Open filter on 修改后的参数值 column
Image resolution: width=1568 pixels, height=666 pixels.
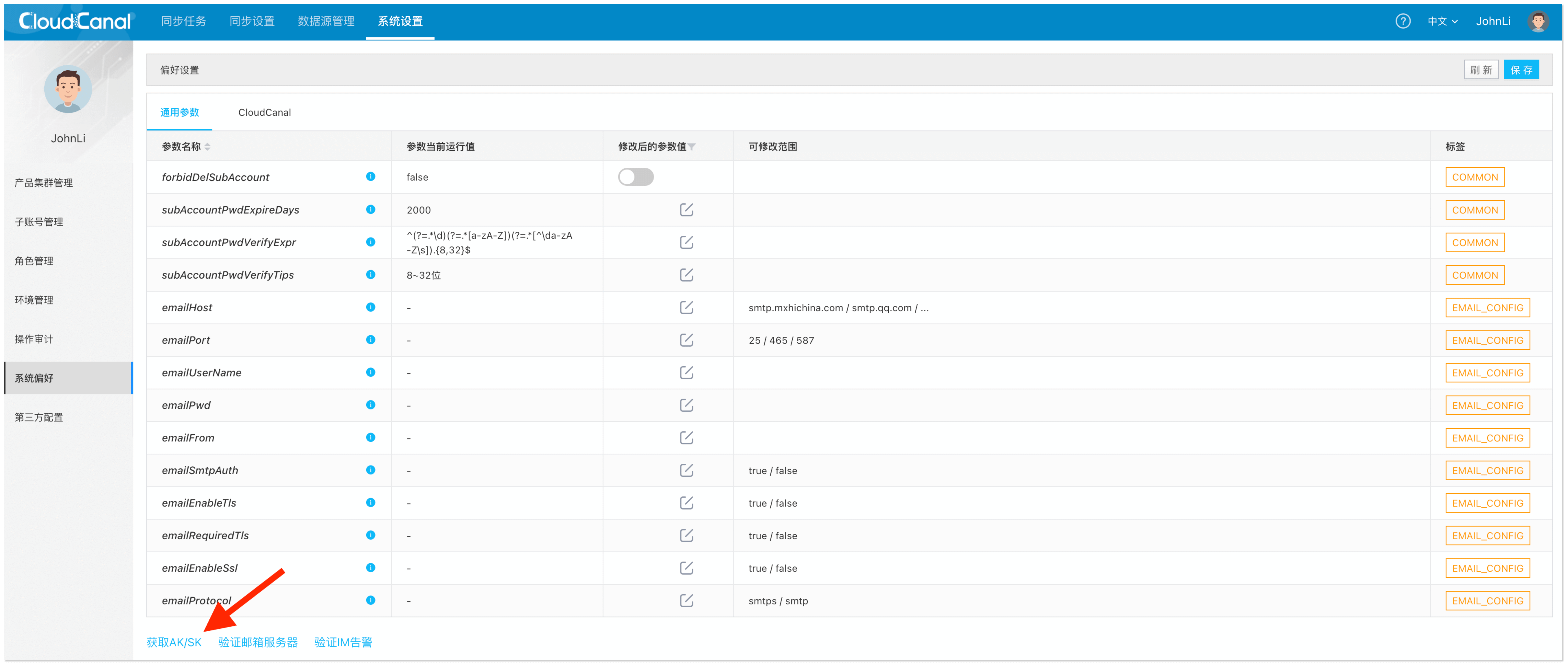click(x=691, y=147)
